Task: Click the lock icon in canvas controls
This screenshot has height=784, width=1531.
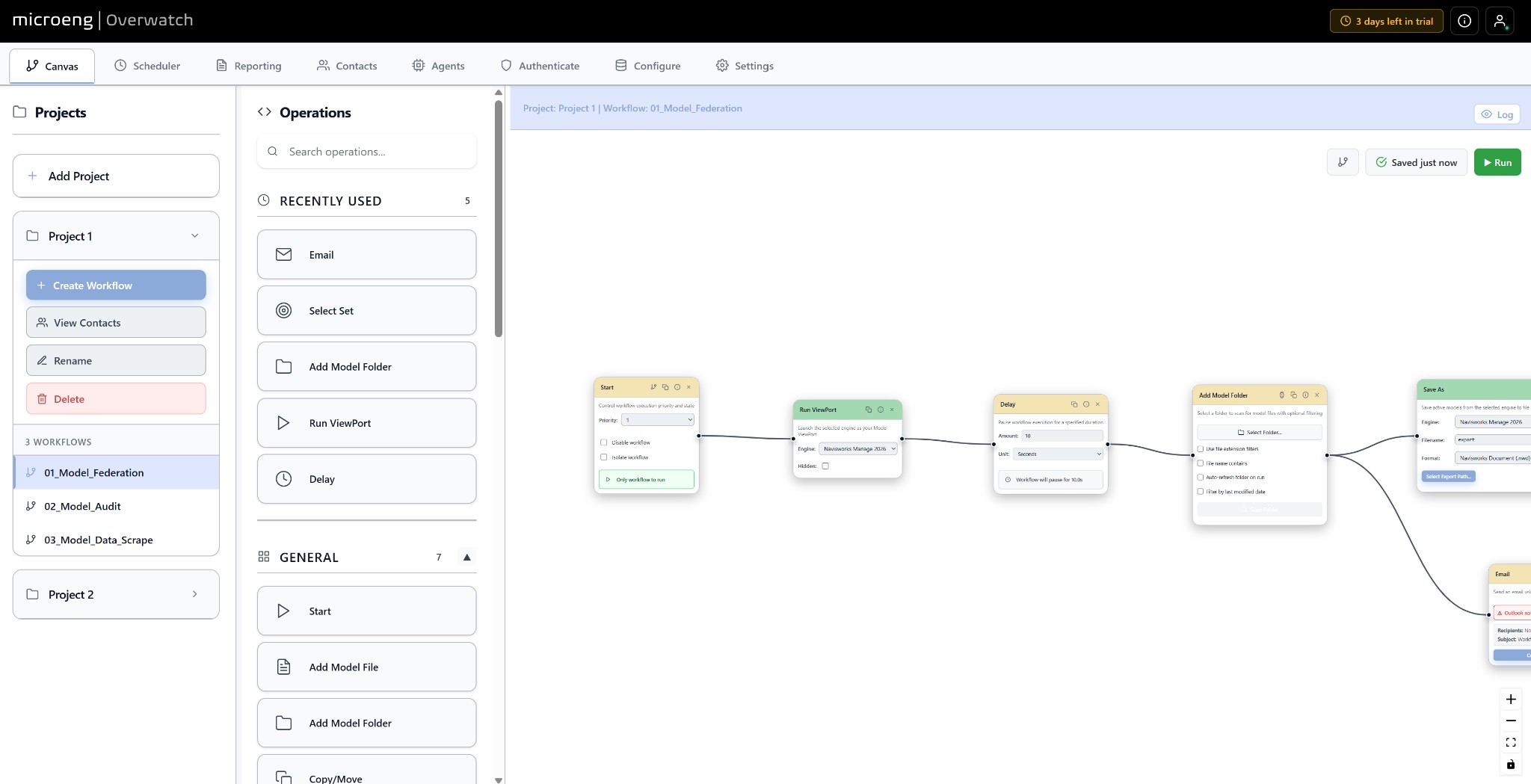Action: coord(1510,764)
